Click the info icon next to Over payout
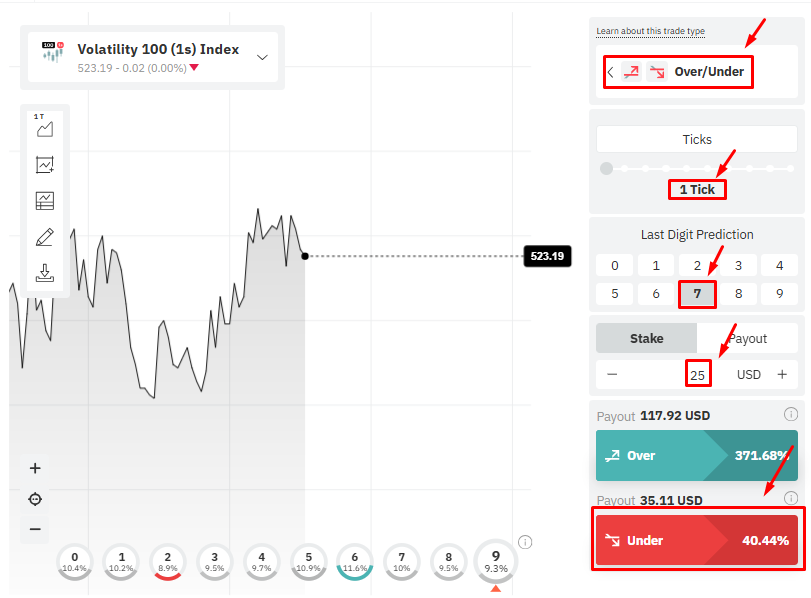811x598 pixels. pos(790,414)
